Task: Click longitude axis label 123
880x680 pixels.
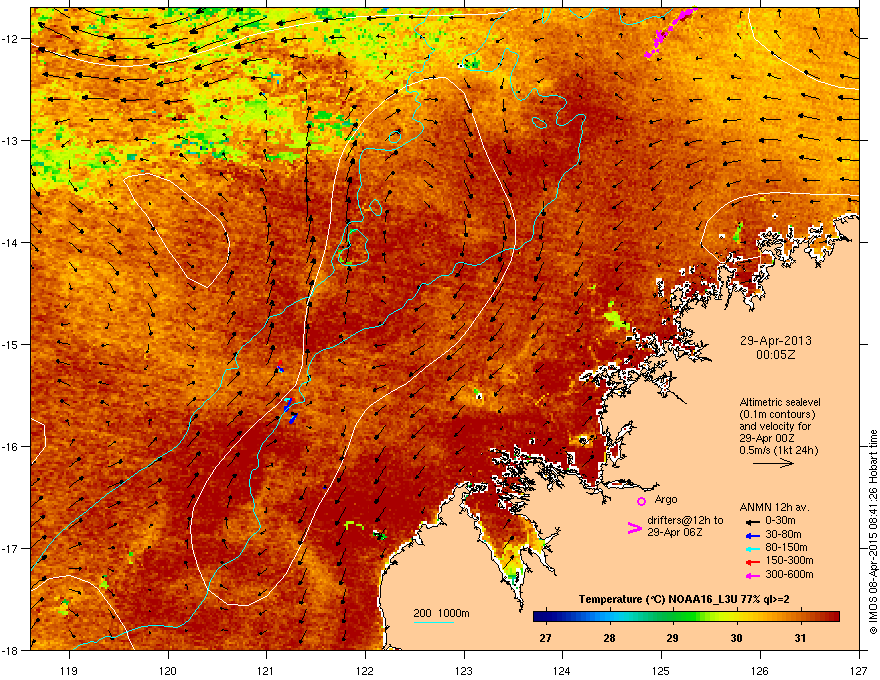Action: tap(464, 670)
